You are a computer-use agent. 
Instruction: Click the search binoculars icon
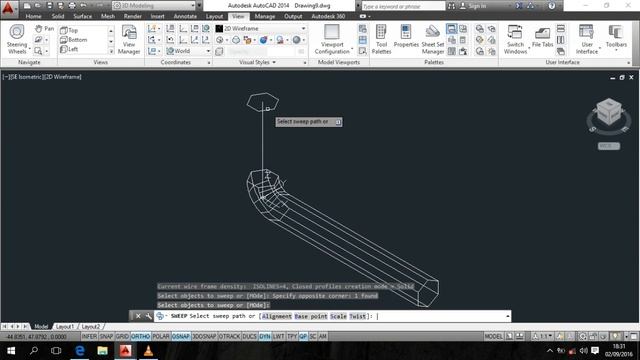point(451,6)
